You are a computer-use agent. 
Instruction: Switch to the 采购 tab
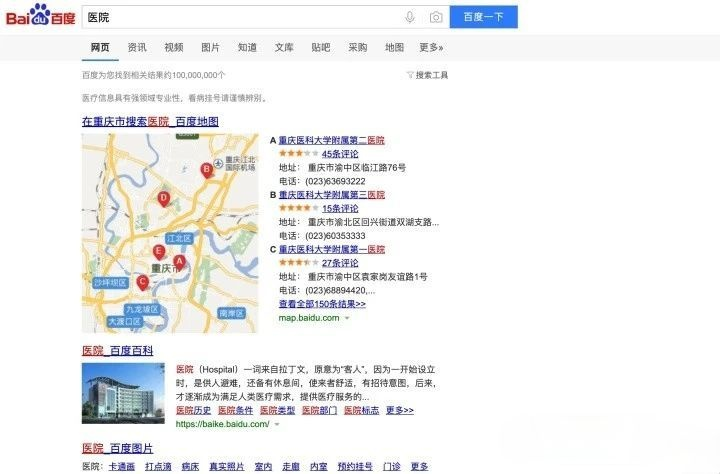[357, 47]
